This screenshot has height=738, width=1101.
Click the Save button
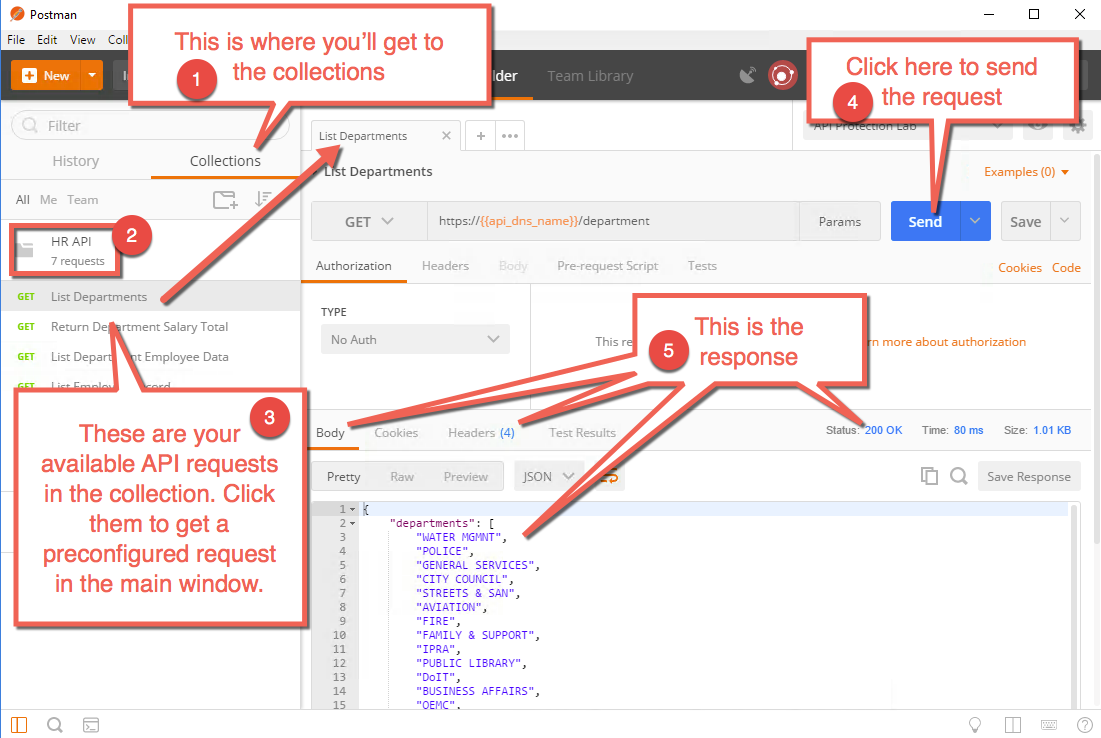(x=1025, y=221)
